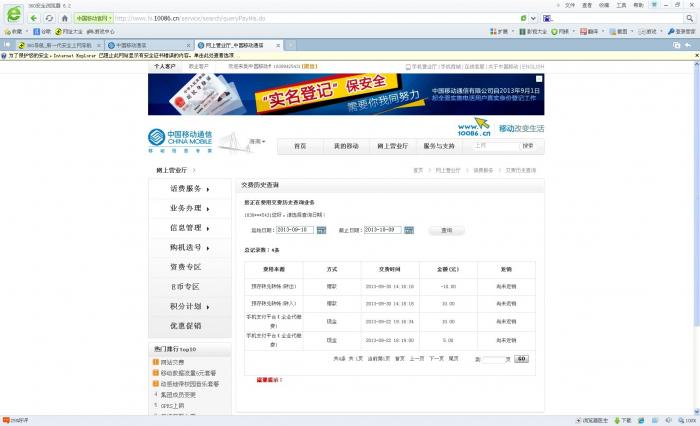Expand the 购机选号 sidebar menu

click(190, 247)
